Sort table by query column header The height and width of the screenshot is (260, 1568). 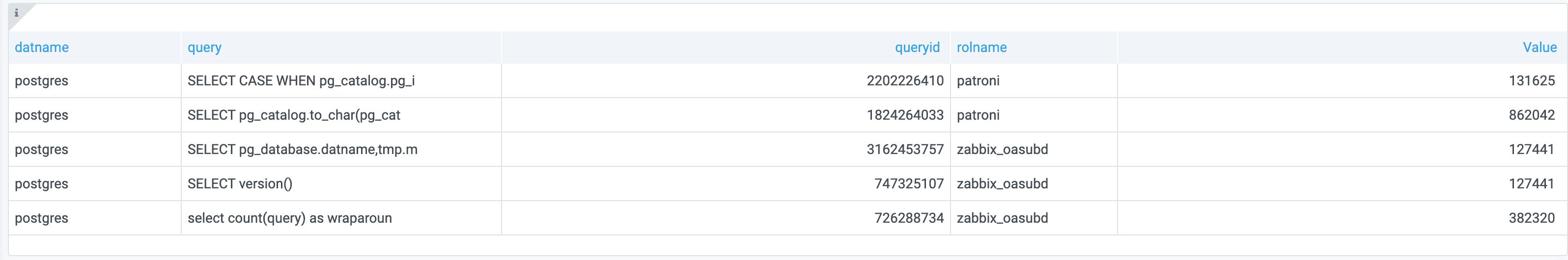point(204,48)
